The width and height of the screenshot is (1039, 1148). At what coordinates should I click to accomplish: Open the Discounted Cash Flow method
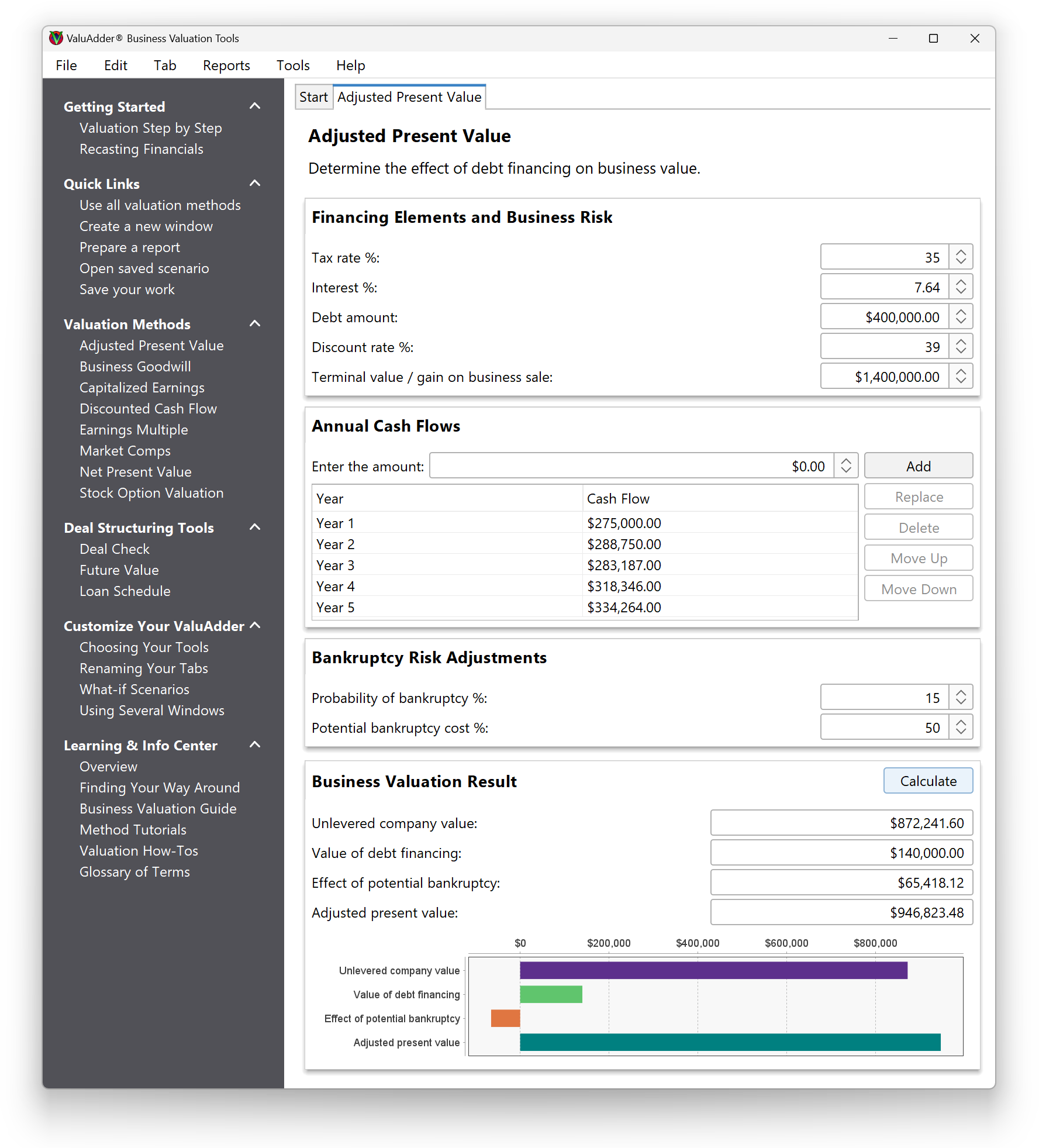pos(149,408)
